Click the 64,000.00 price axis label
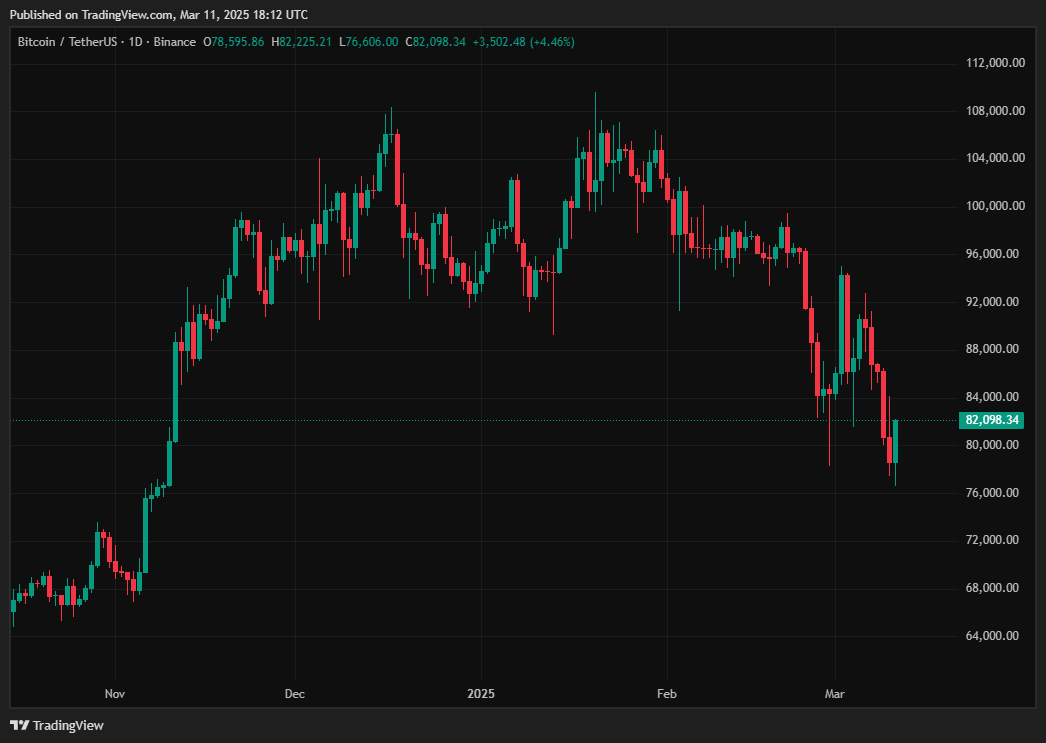This screenshot has height=743, width=1046. (995, 636)
